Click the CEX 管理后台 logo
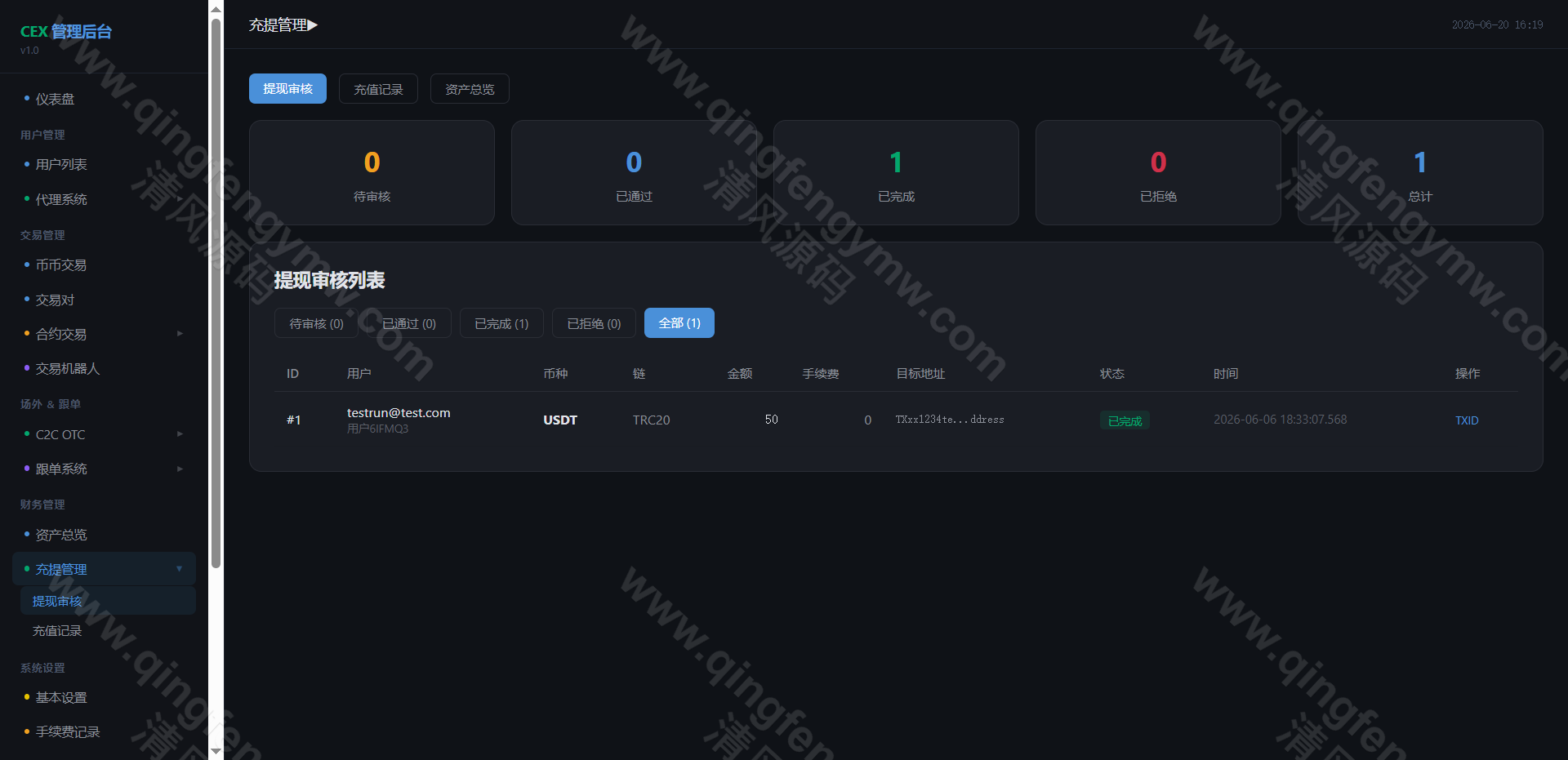 66,32
